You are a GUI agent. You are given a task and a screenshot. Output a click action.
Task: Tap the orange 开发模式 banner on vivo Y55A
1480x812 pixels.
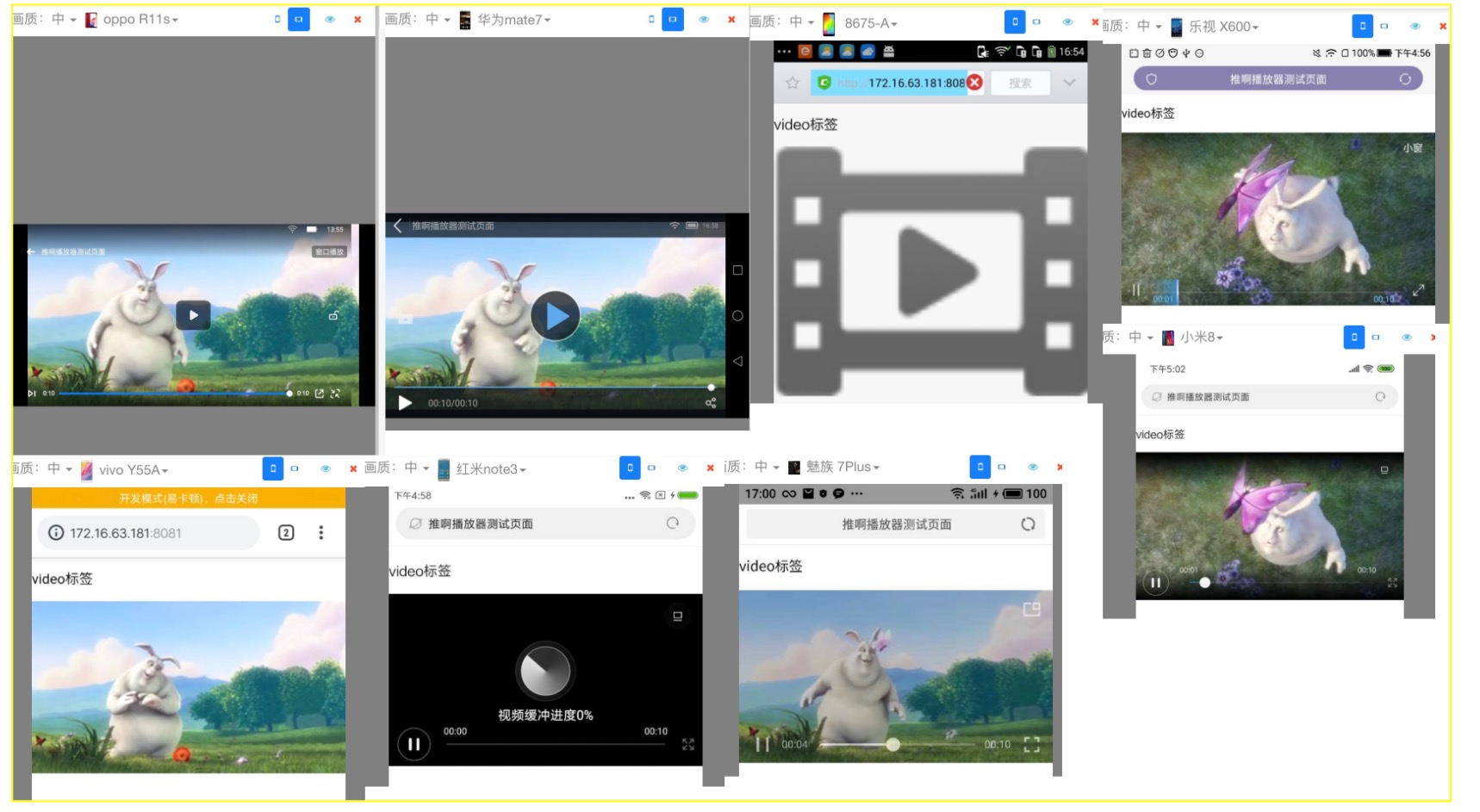tap(189, 498)
